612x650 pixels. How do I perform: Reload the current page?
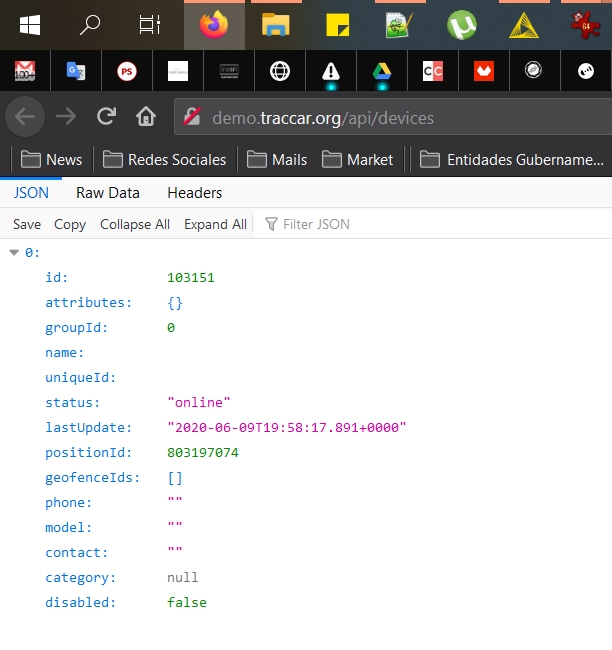106,117
